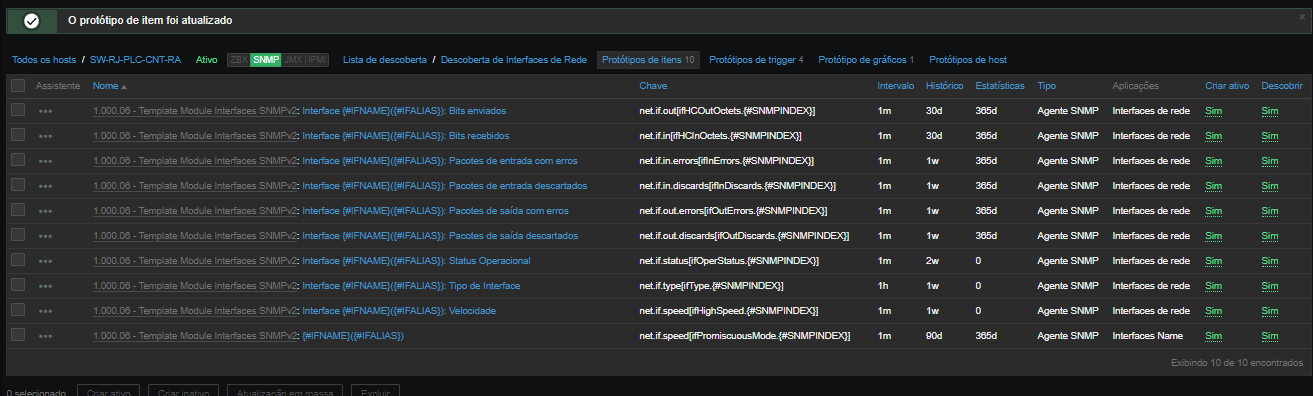Open wizard dots for Pacotes de entrada descartados
This screenshot has height=396, width=1313.
pos(45,186)
